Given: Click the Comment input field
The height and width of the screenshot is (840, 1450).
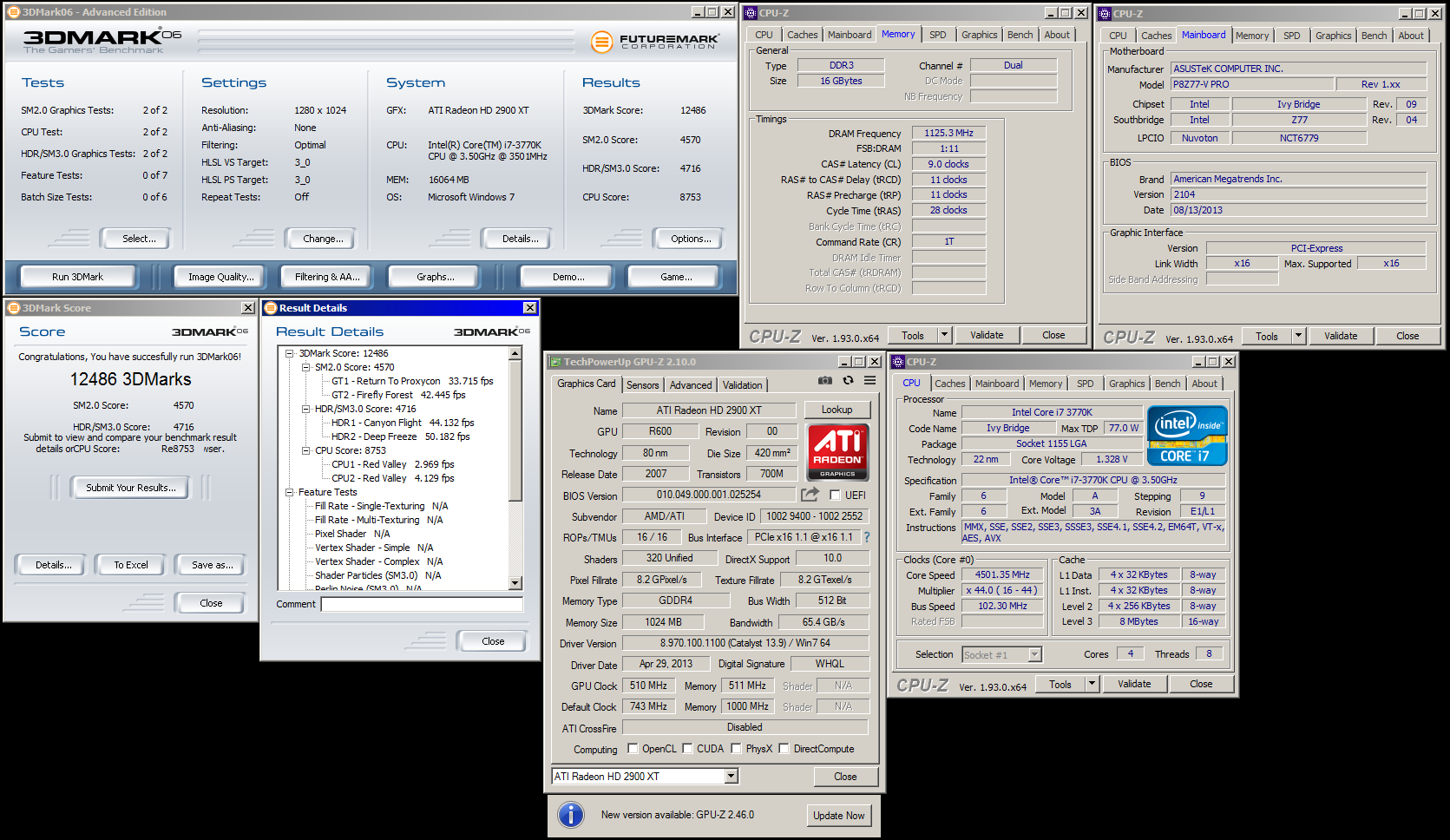Looking at the screenshot, I should (x=422, y=604).
